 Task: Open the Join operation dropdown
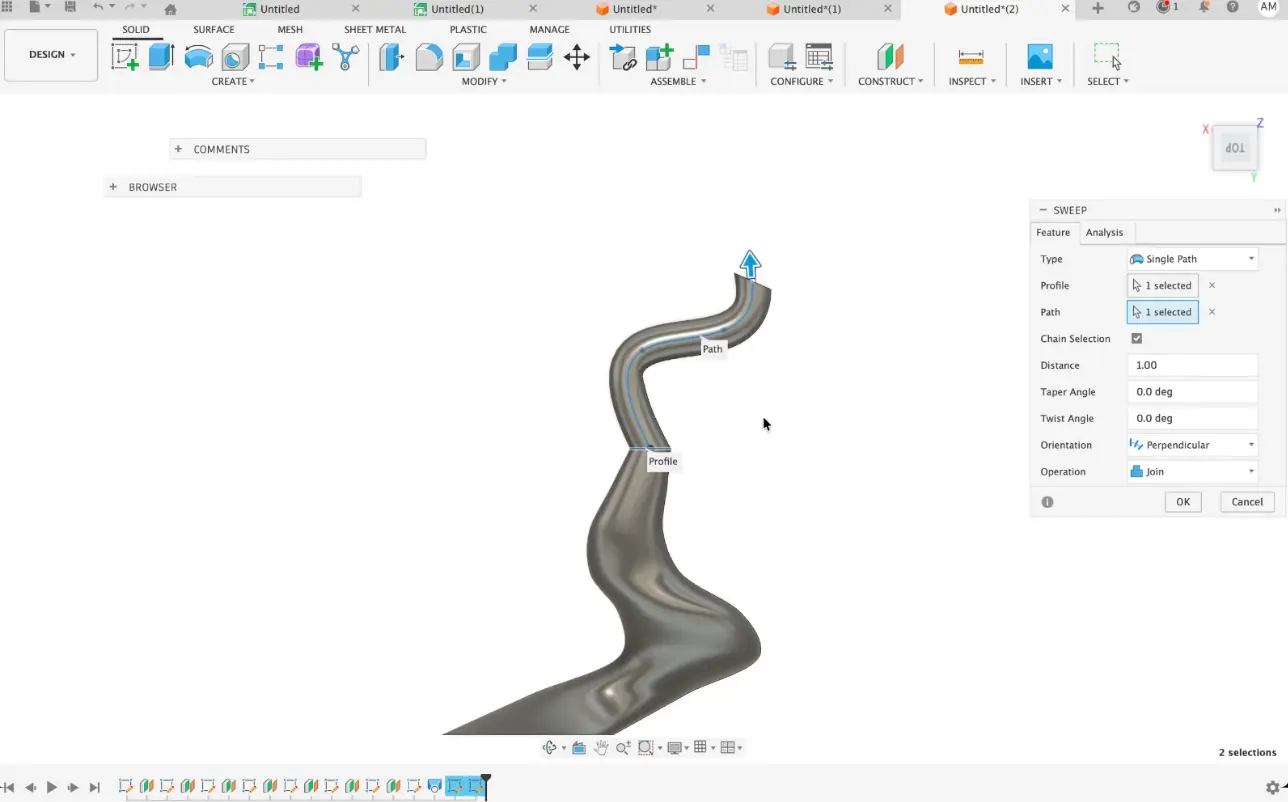(1192, 471)
